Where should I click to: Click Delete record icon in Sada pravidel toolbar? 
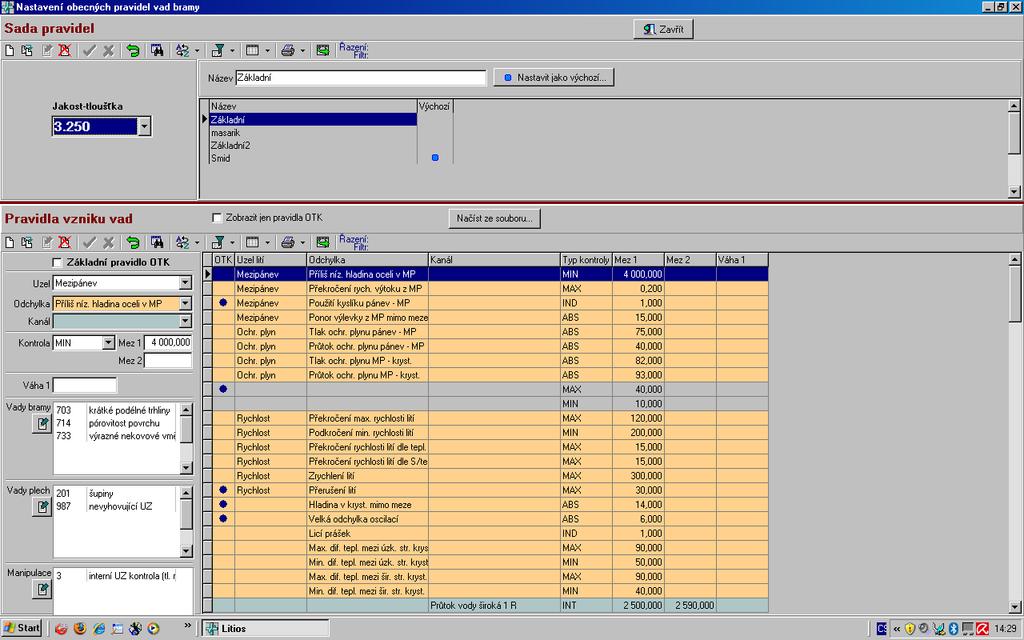pyautogui.click(x=64, y=50)
